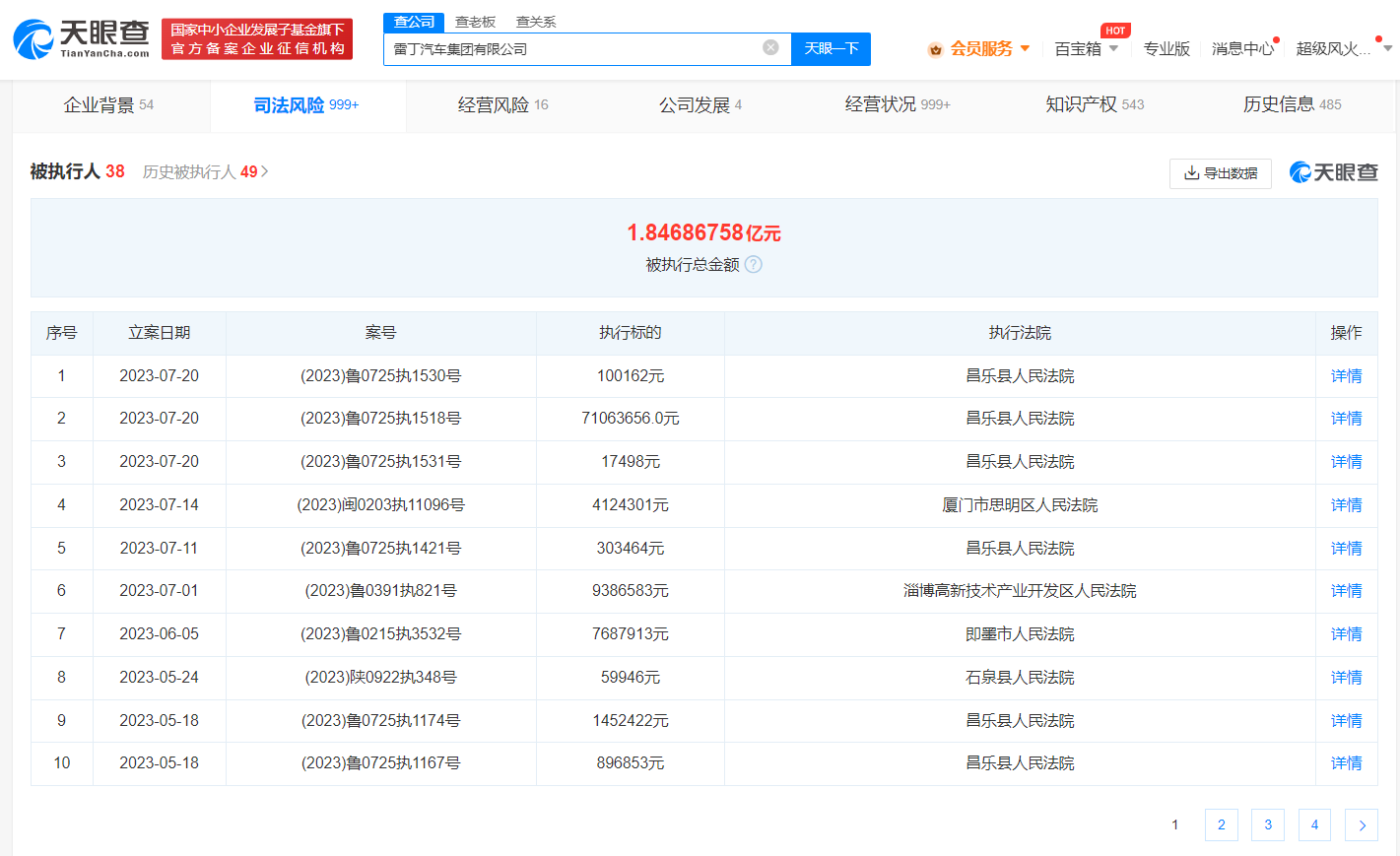Switch to 查关系 search tab
Viewport: 1400px width, 856px height.
click(536, 22)
